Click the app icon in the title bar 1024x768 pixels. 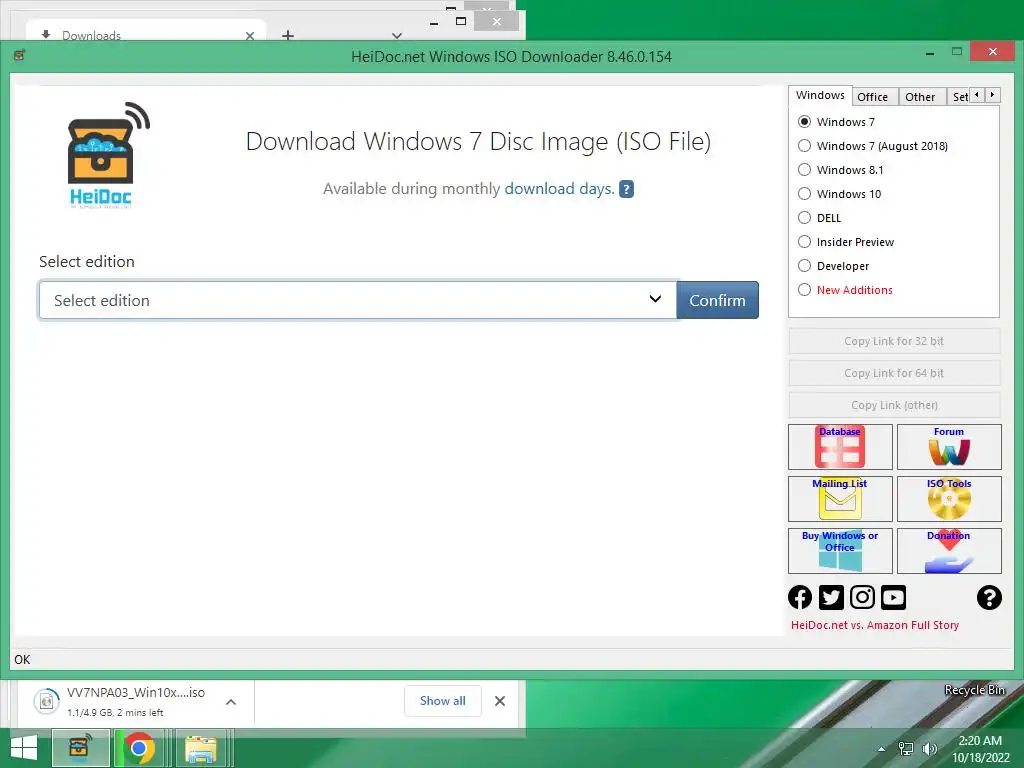20,56
